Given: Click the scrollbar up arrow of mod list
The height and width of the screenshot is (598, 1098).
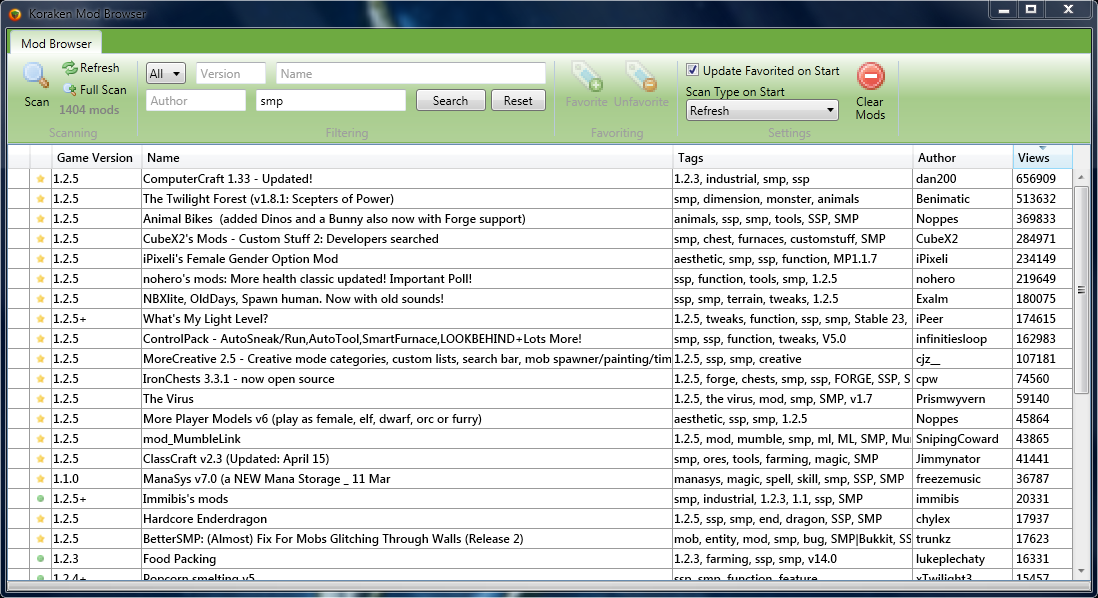Looking at the screenshot, I should pyautogui.click(x=1080, y=177).
